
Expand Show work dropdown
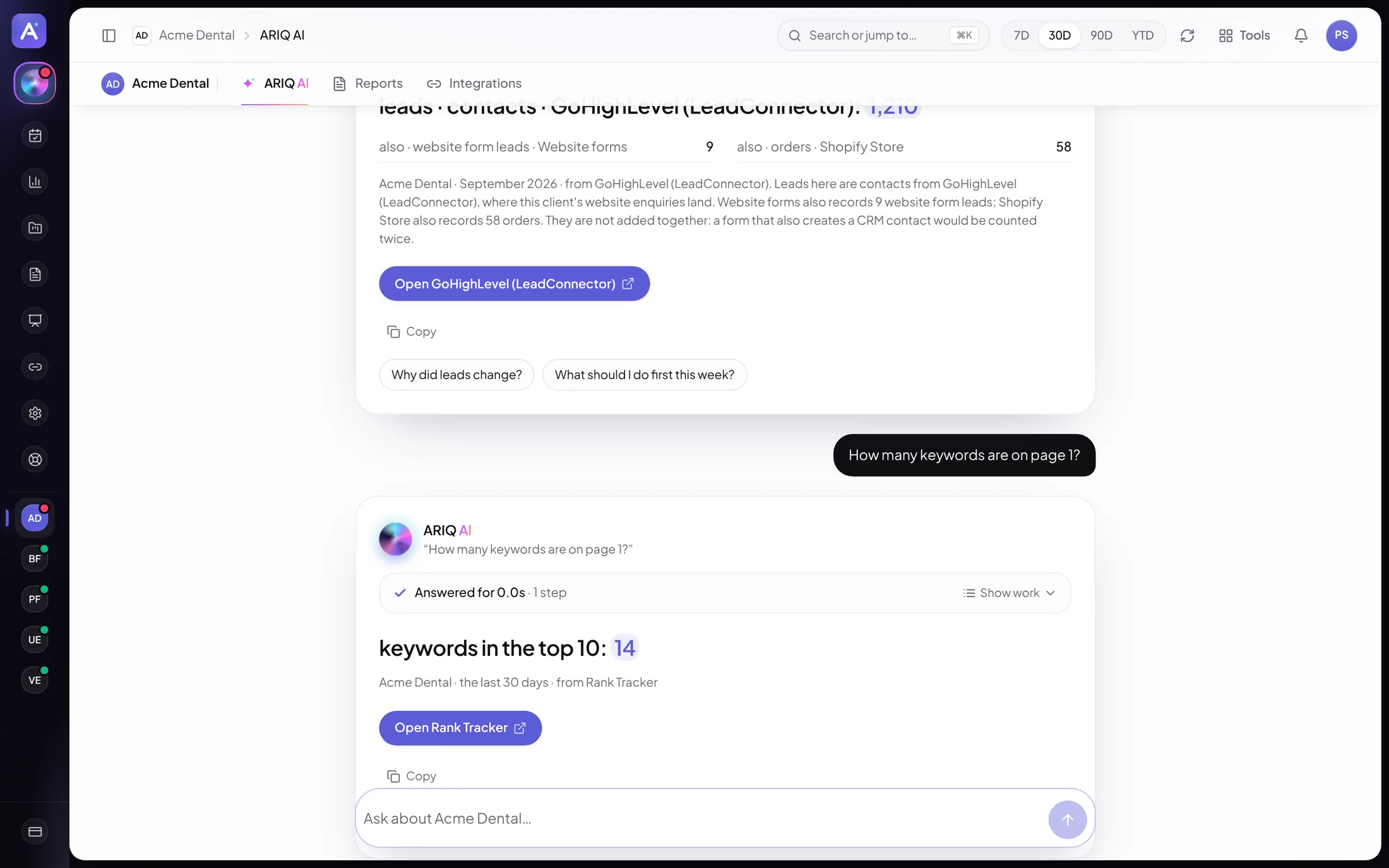click(x=1009, y=593)
